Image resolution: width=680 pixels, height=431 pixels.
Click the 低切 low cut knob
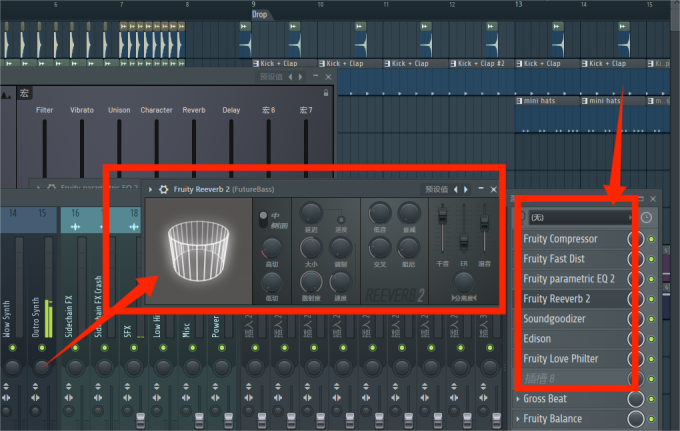272,282
